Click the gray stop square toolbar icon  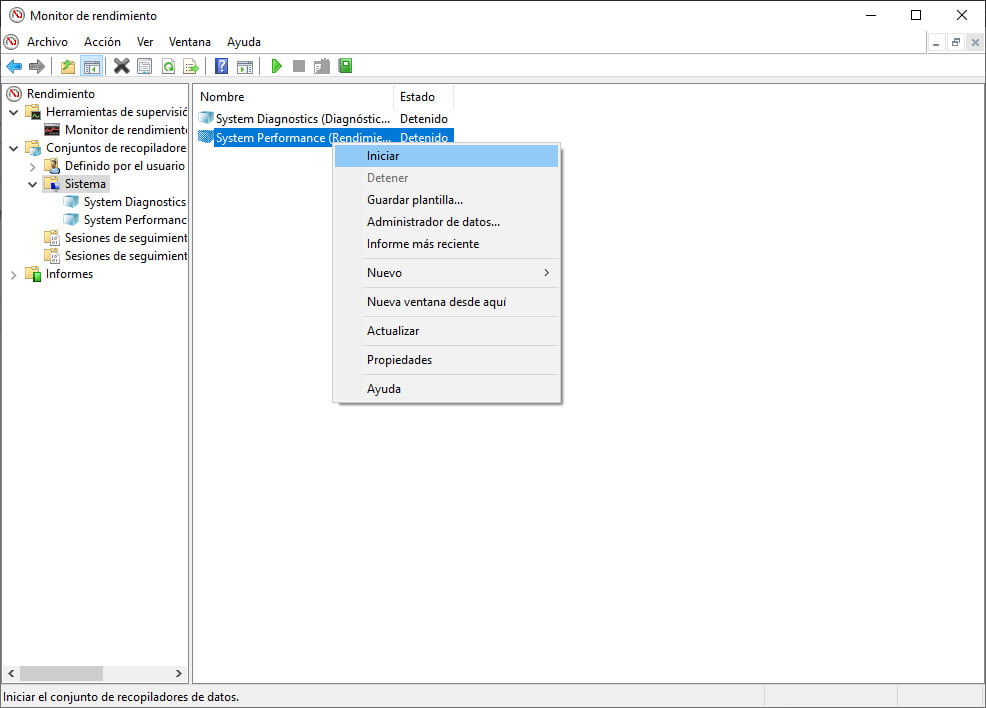[299, 66]
